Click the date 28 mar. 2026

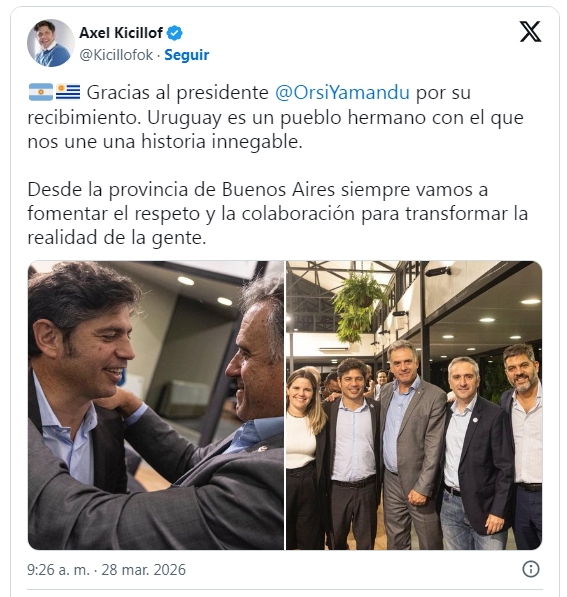(x=144, y=570)
